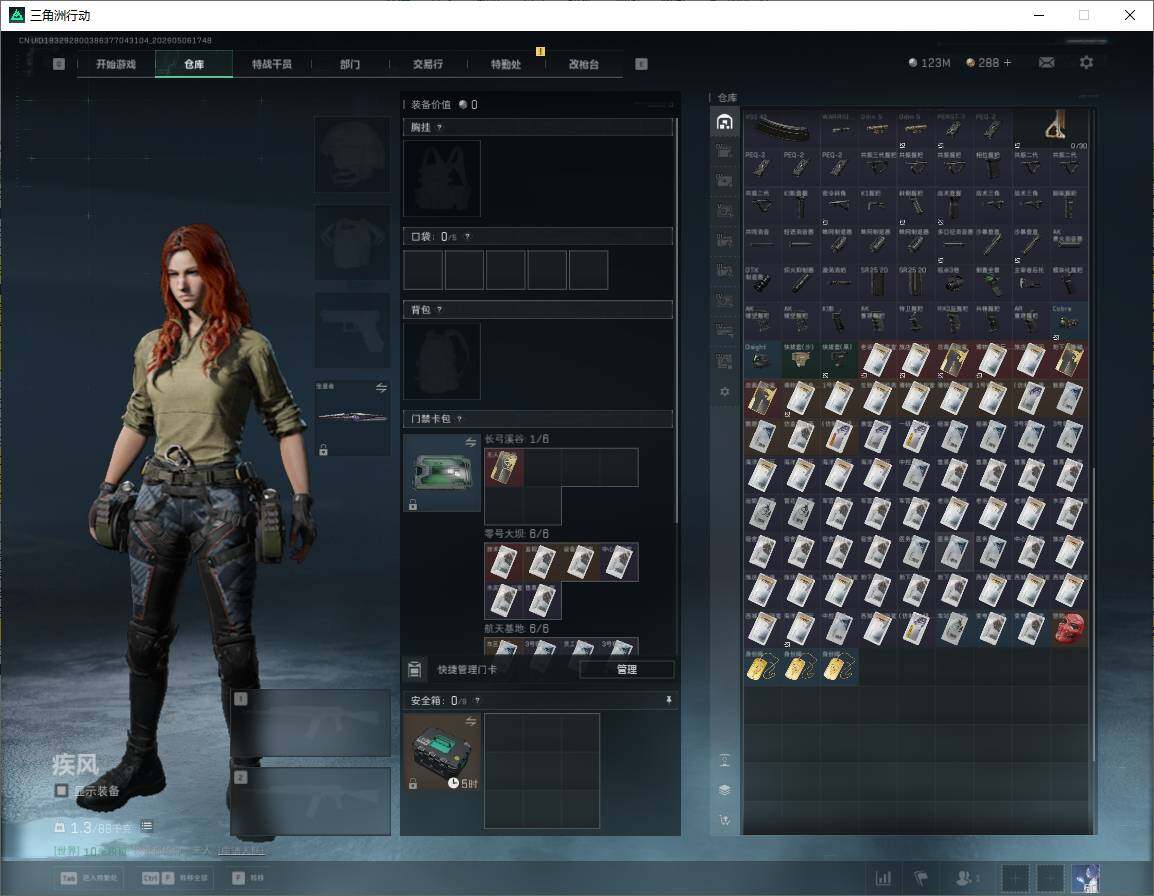Click the 长弓溪谷 key card in card case
This screenshot has width=1154, height=896.
[504, 468]
